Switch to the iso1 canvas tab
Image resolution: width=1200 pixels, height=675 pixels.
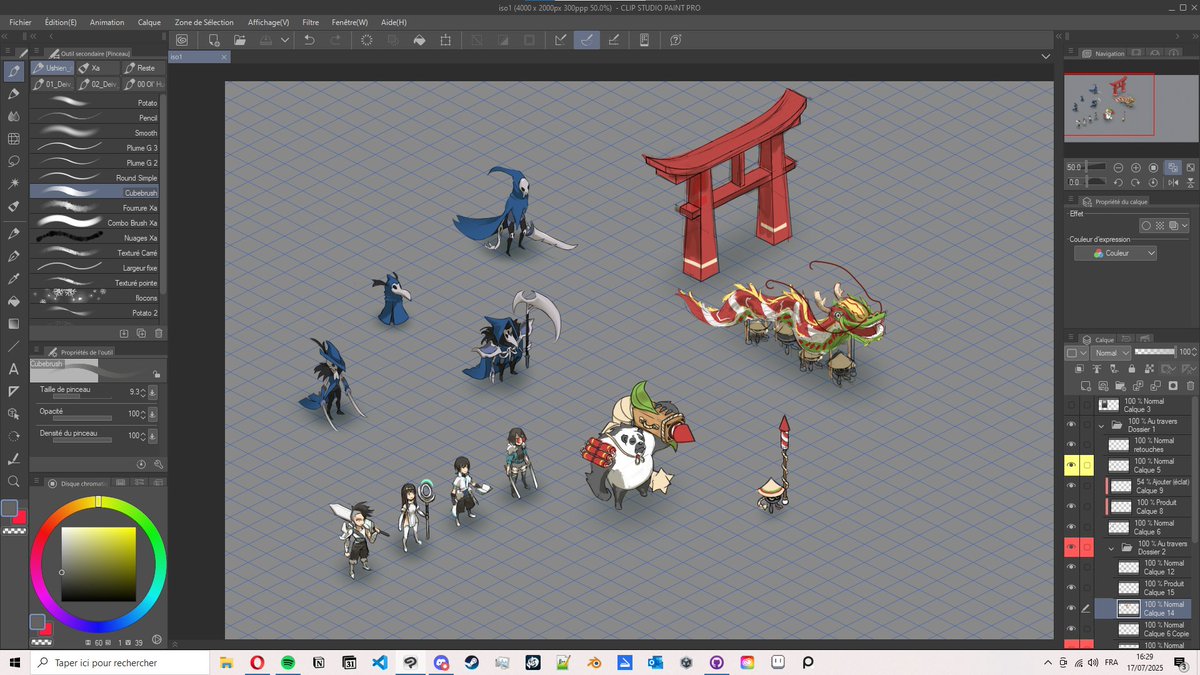199,57
